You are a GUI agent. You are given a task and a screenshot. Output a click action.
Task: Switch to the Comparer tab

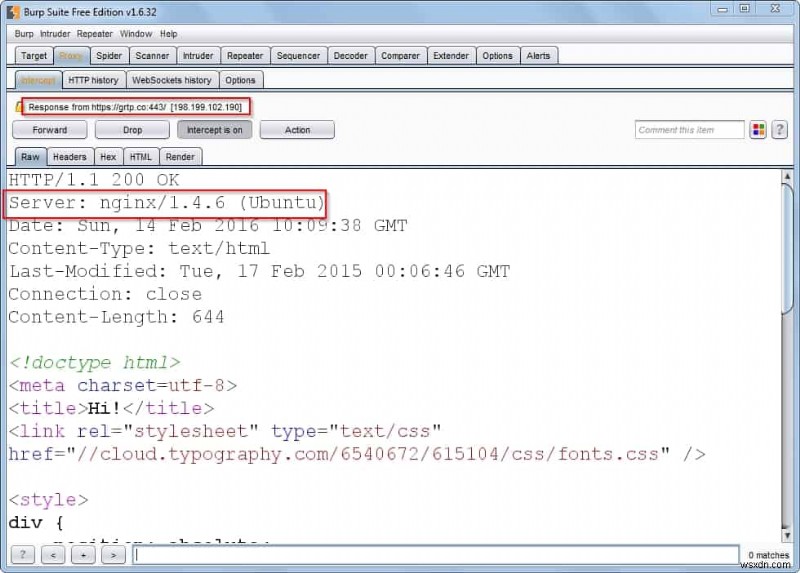(400, 56)
